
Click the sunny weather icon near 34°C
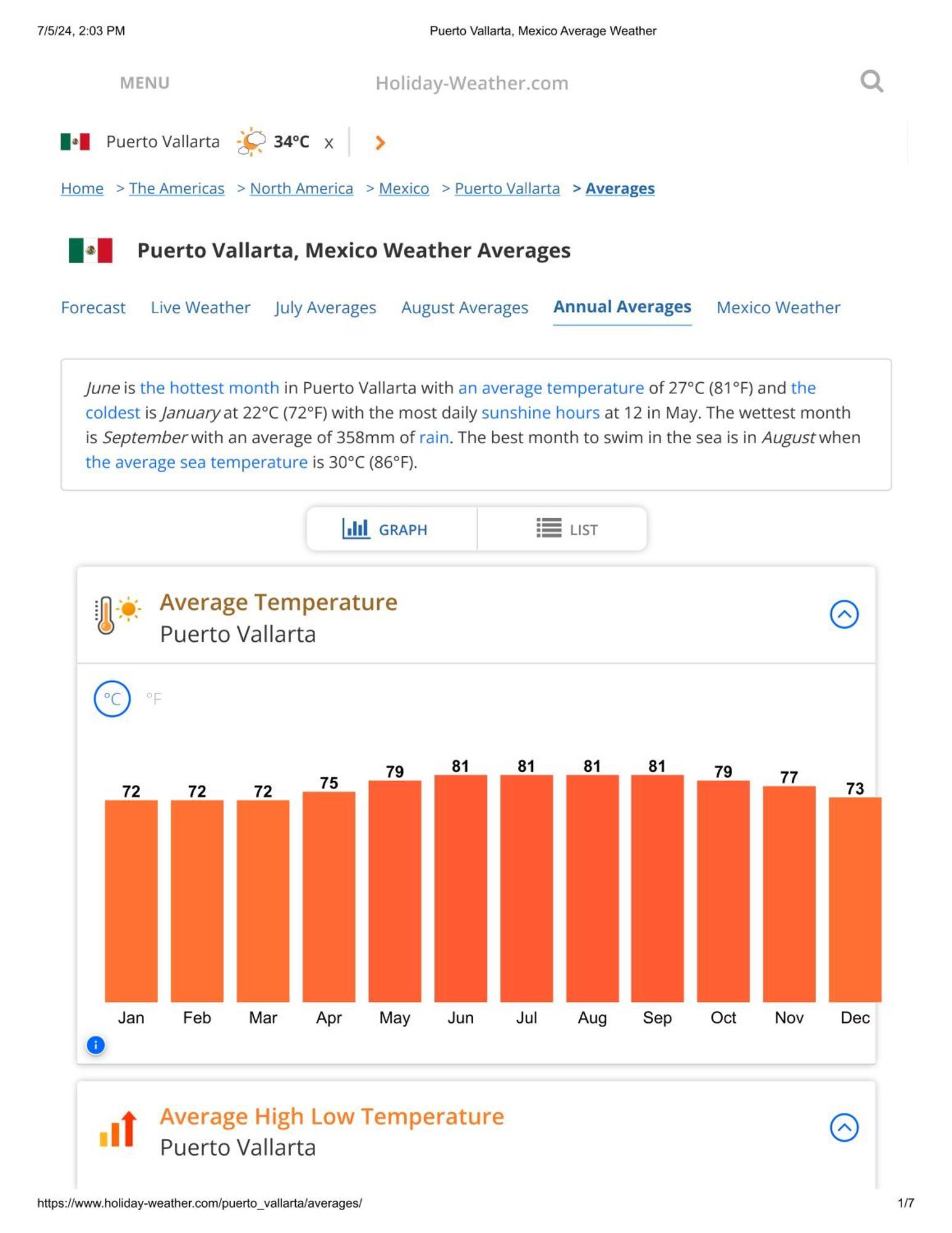coord(251,142)
